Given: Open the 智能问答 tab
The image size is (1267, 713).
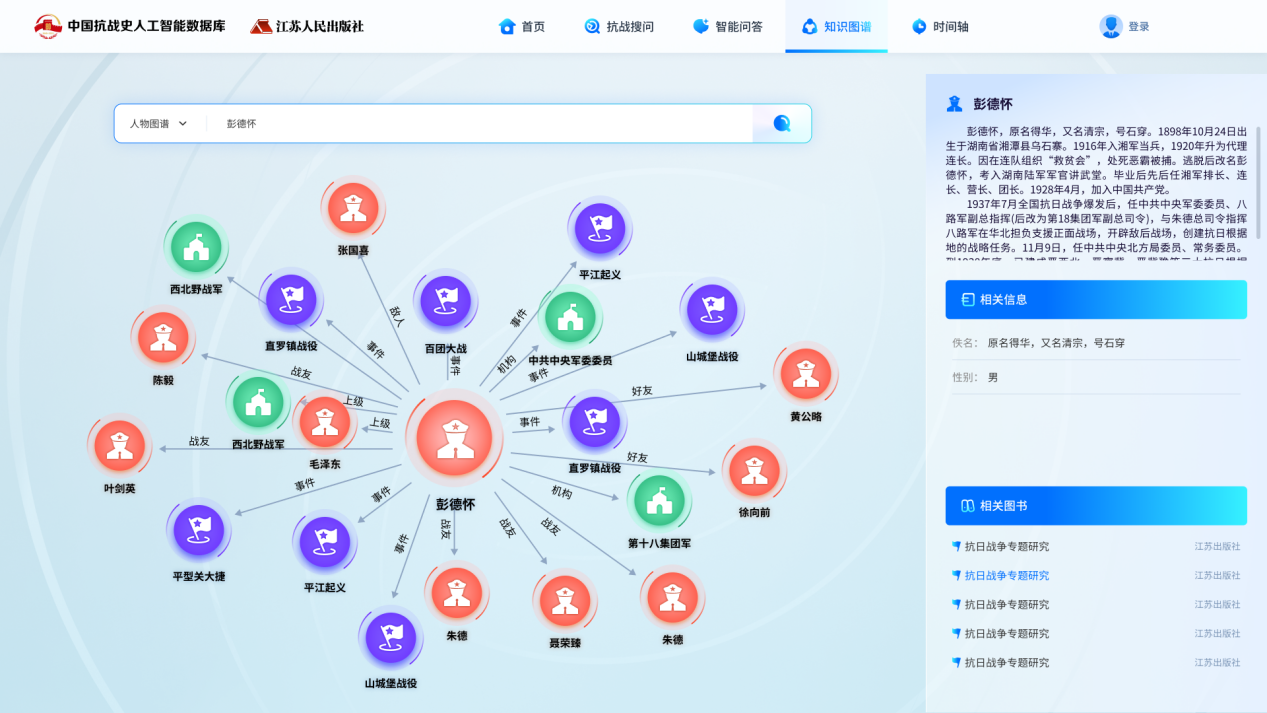Looking at the screenshot, I should coord(727,27).
